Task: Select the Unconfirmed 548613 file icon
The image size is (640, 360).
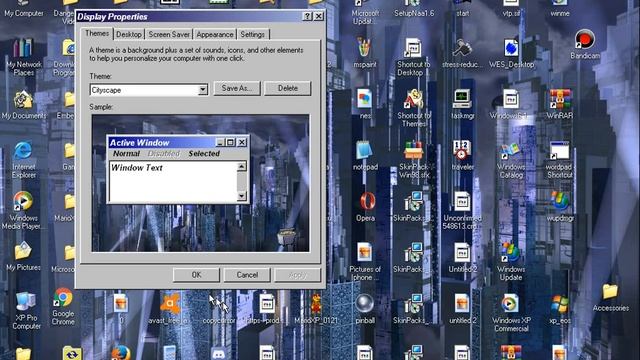Action: click(462, 211)
